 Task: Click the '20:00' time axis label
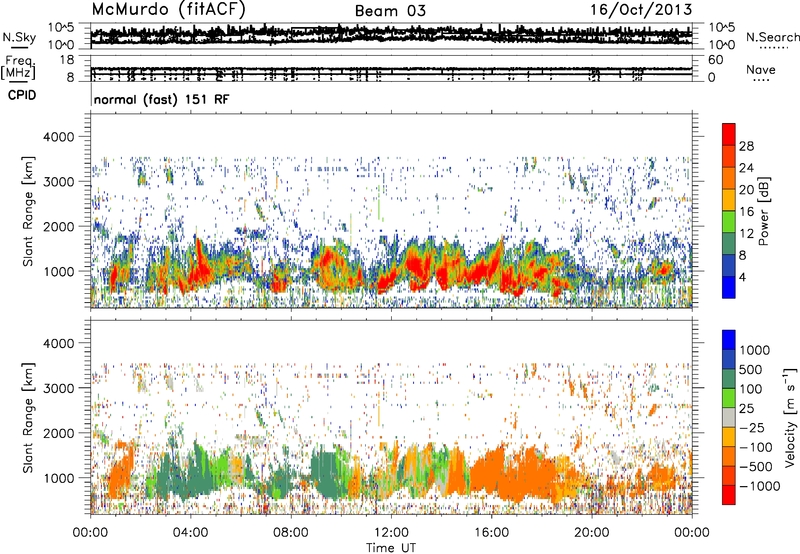[x=592, y=532]
